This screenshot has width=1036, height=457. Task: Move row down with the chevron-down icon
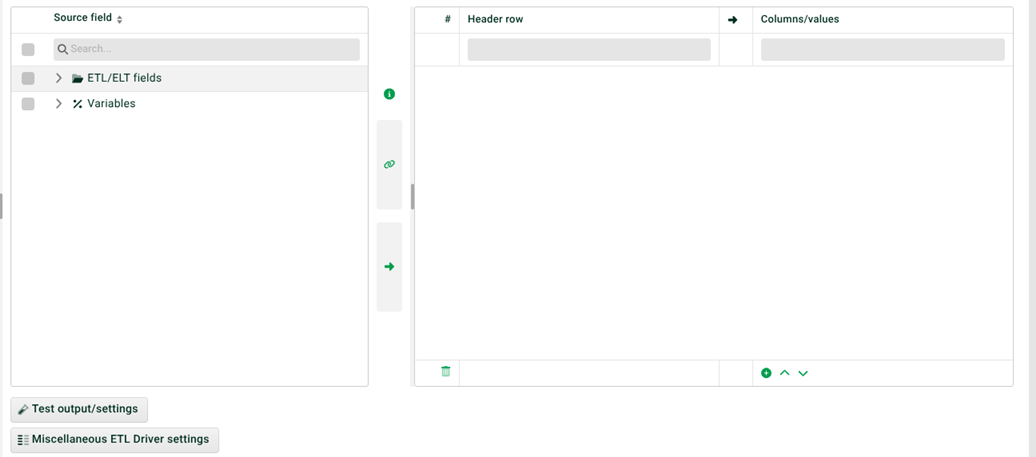803,373
